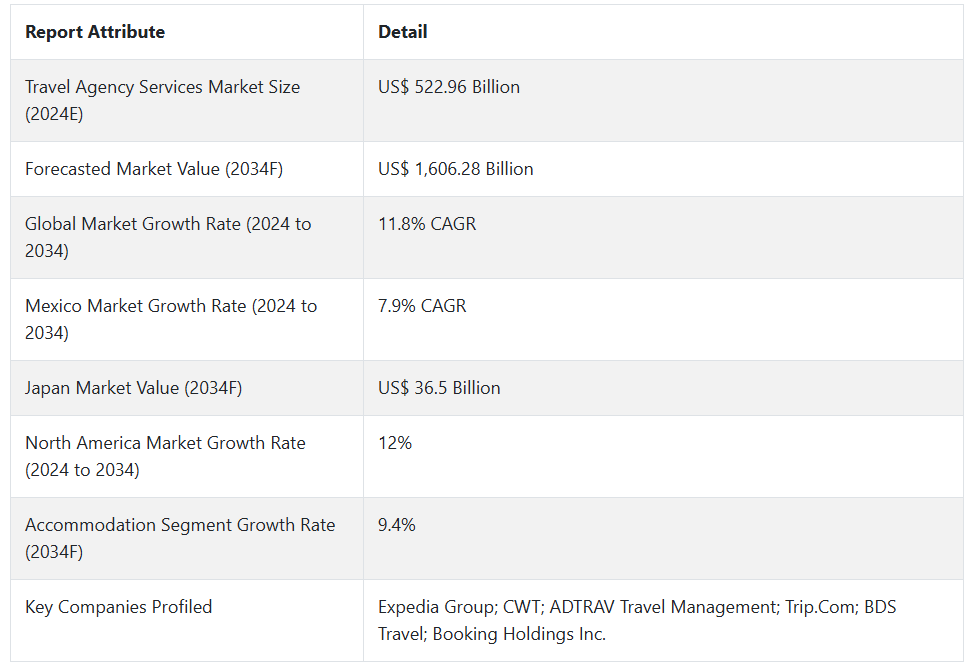Click the 7.9% CAGR value
Viewport: 970px width, 671px height.
[x=422, y=306]
